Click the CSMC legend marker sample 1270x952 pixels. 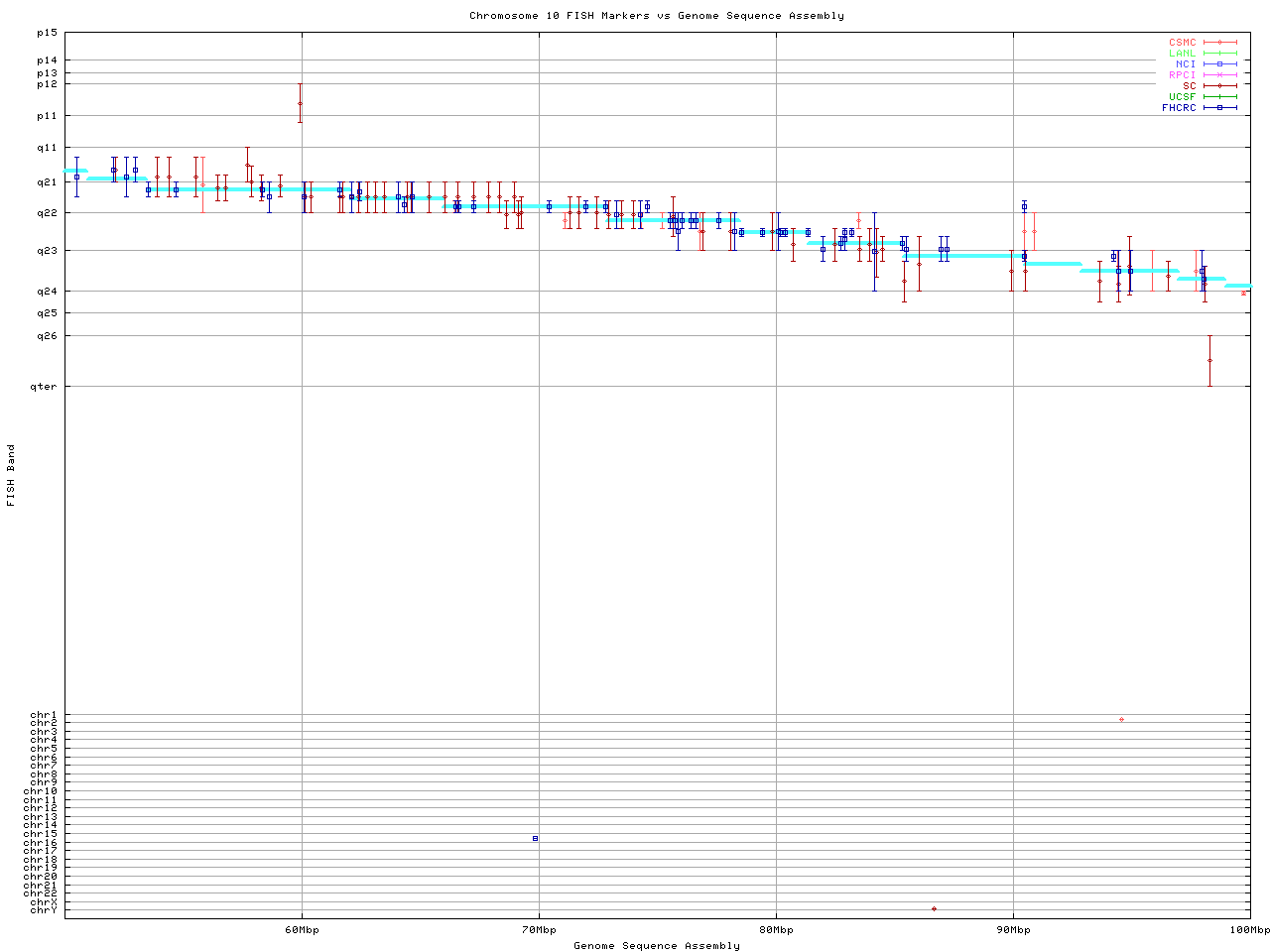pos(1219,43)
